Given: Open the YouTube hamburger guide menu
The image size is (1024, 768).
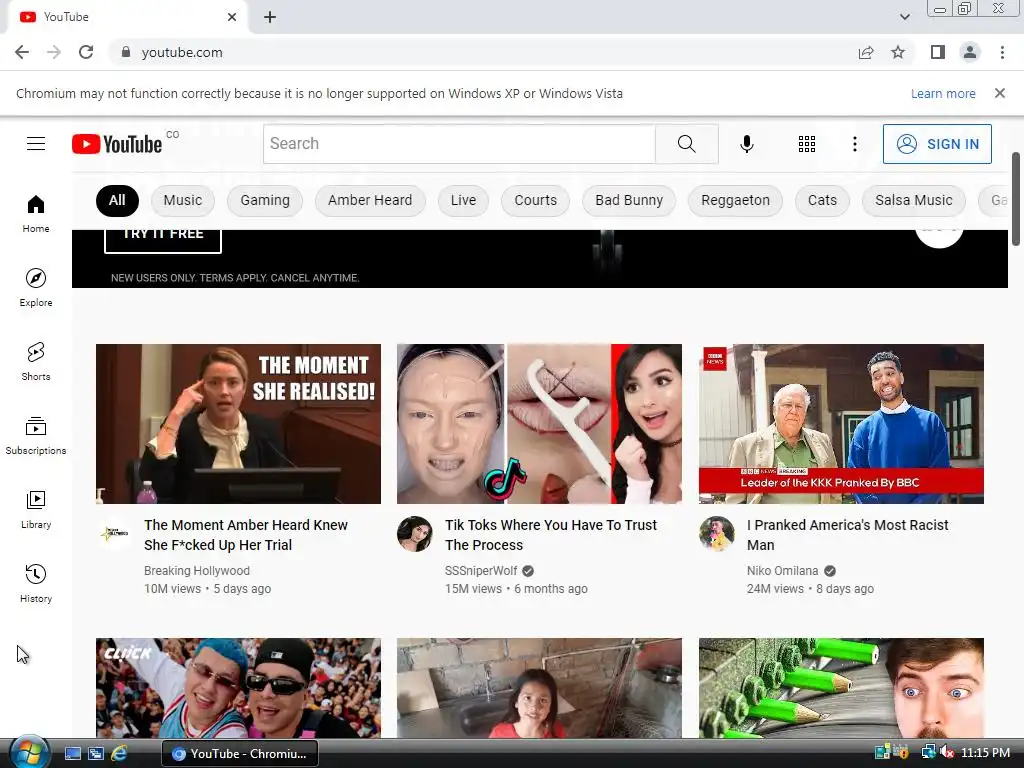Looking at the screenshot, I should pos(36,144).
